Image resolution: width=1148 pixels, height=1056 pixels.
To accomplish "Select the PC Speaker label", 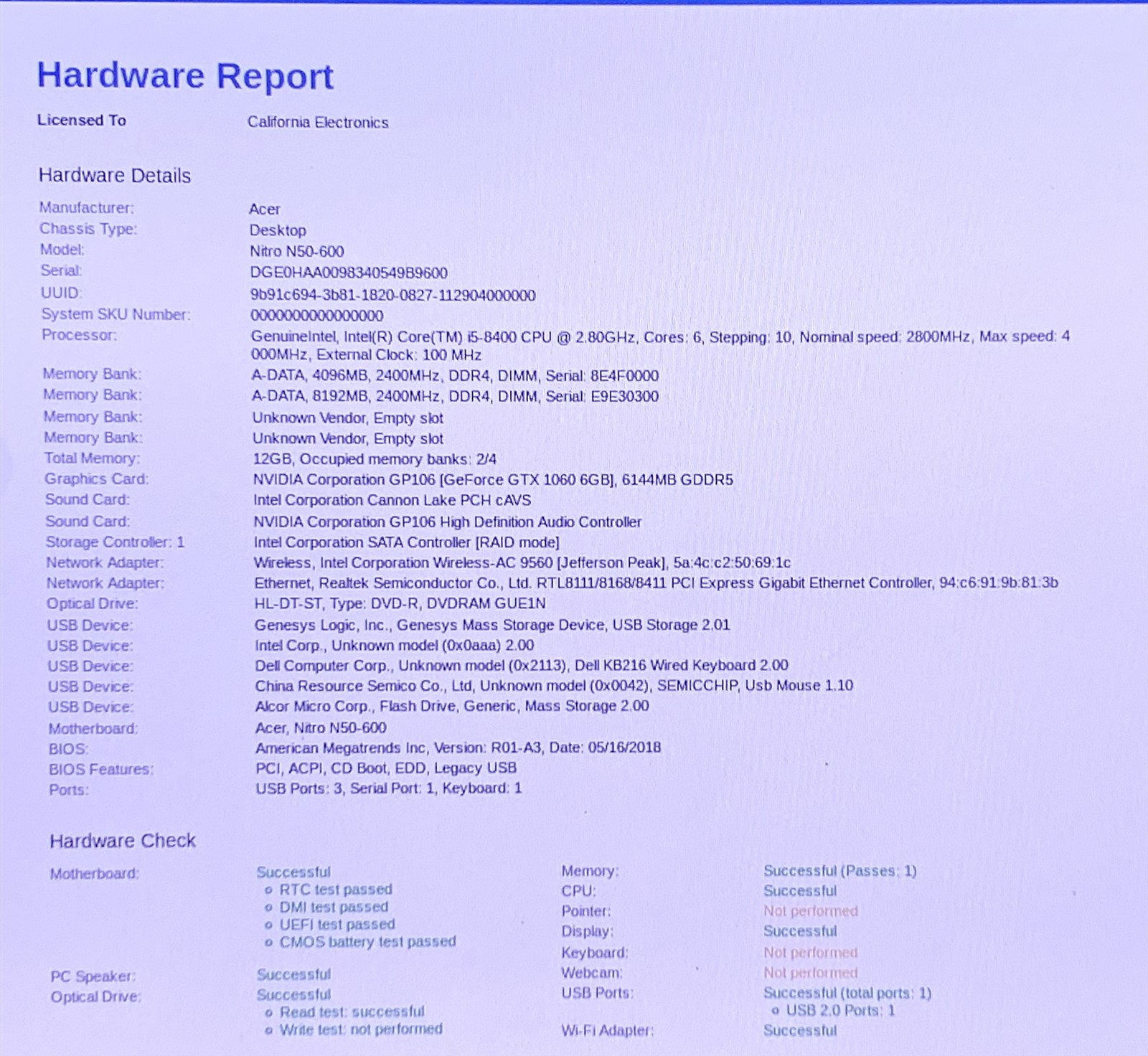I will coord(93,976).
